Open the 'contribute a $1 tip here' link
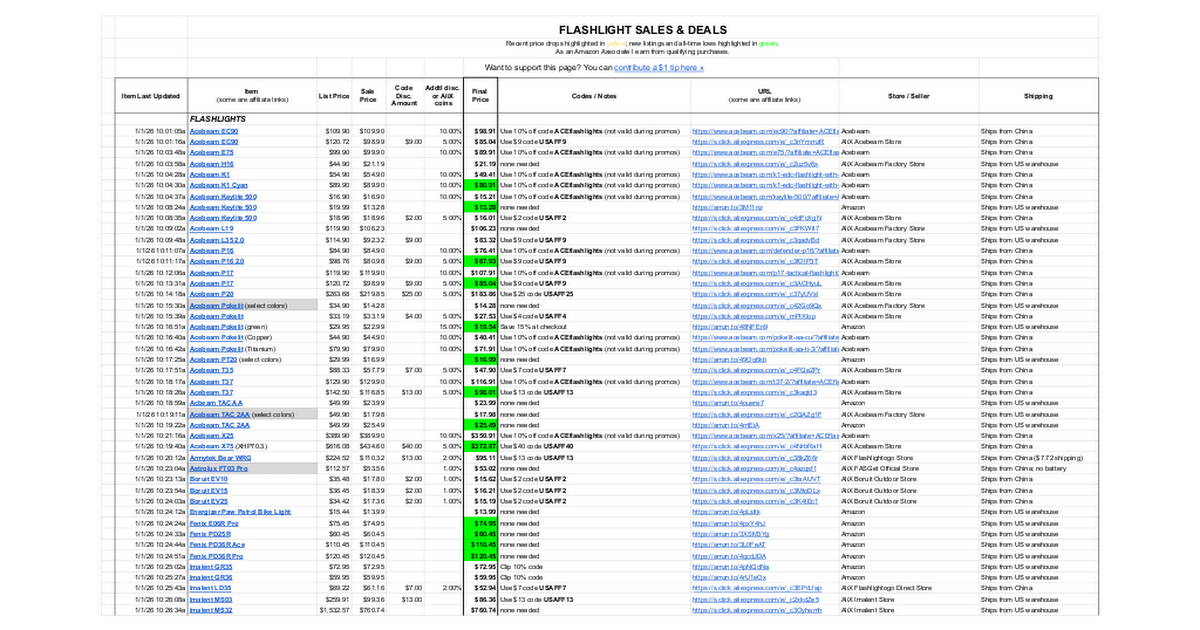 [659, 68]
